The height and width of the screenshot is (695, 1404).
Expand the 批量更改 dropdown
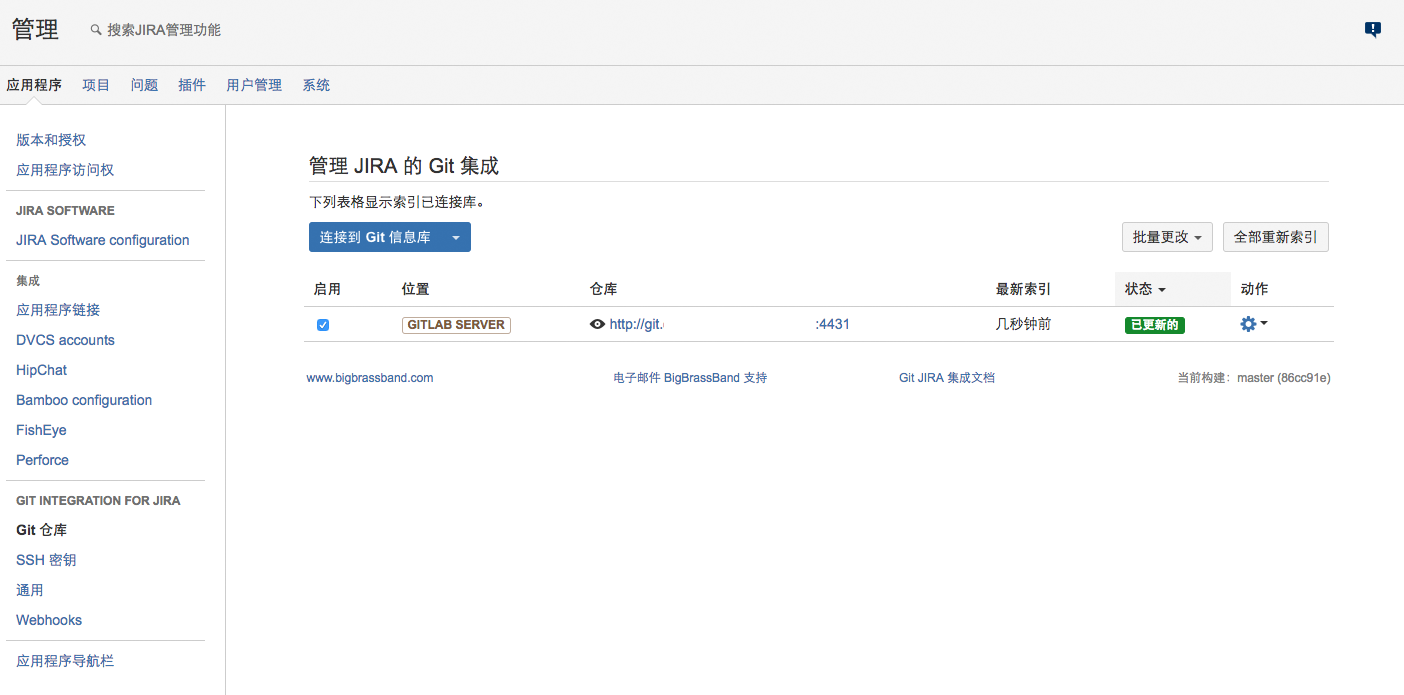coord(1166,237)
